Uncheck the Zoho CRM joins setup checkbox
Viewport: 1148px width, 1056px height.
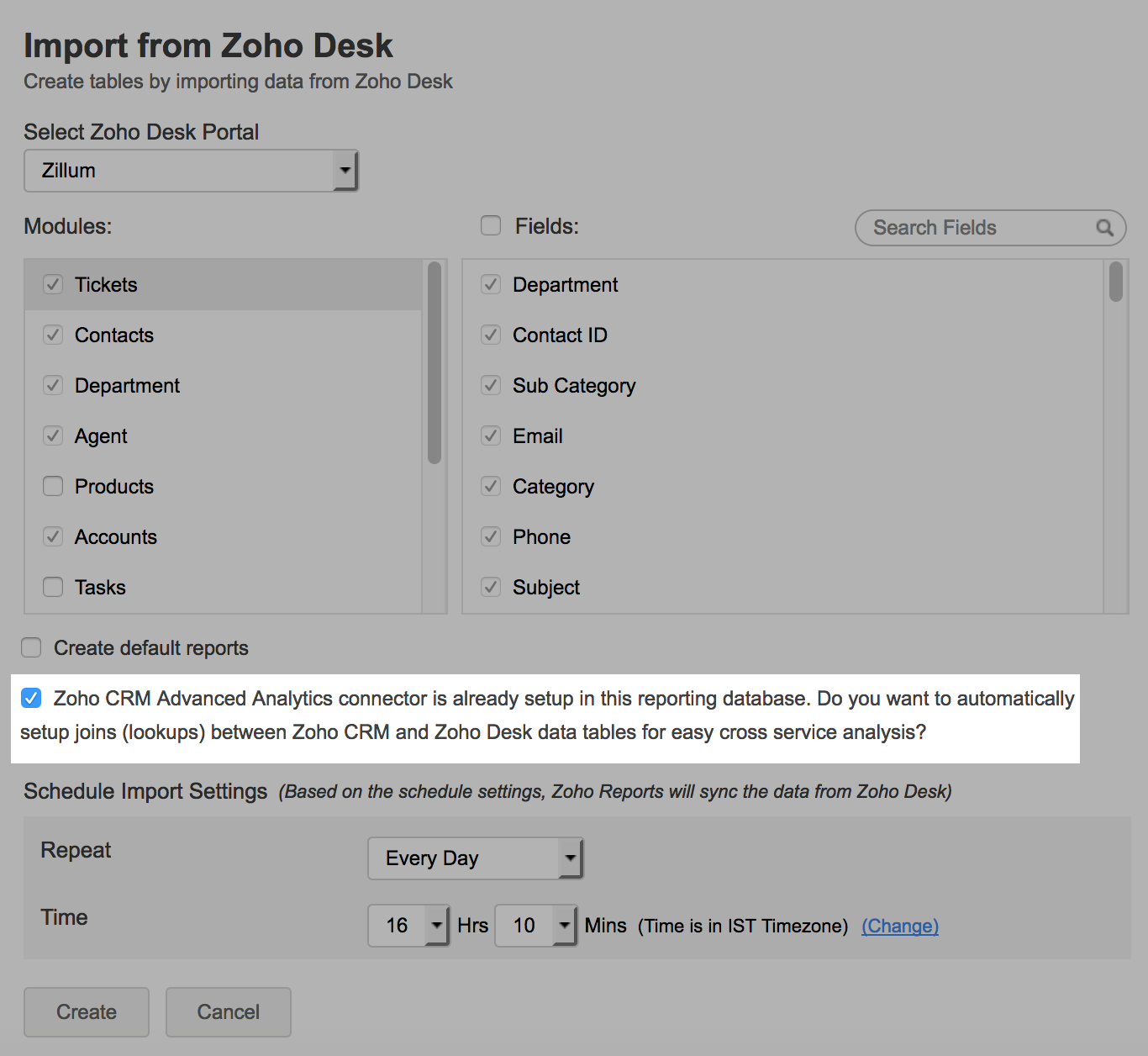(x=32, y=699)
